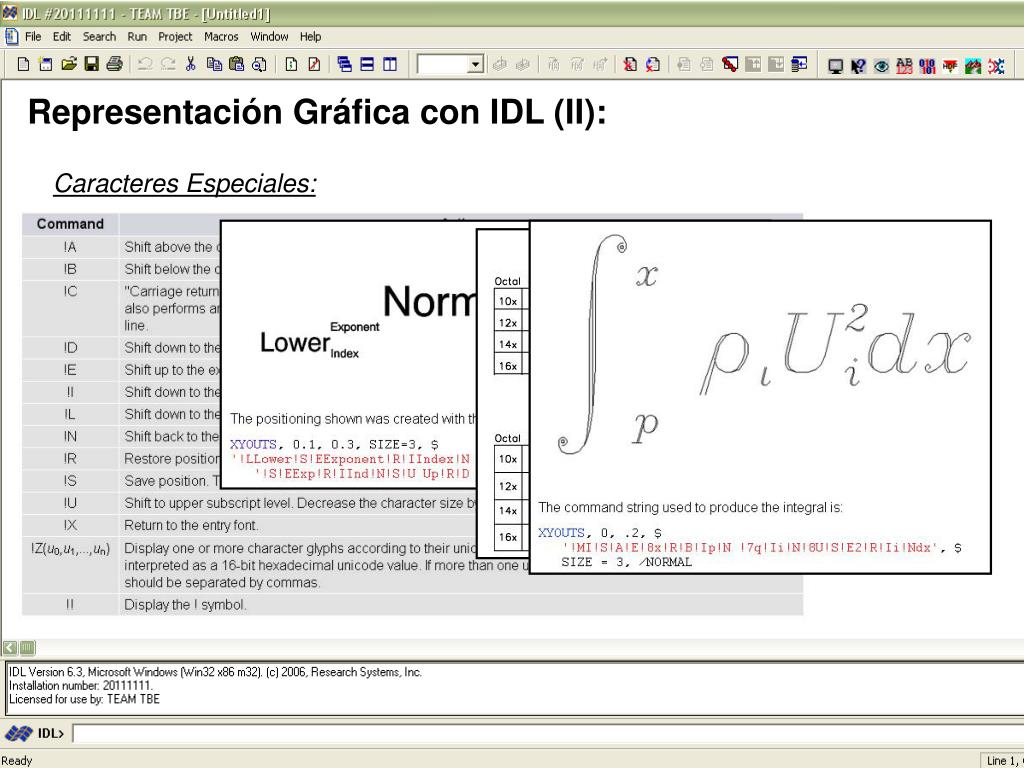
Task: Open a file with the folder icon
Action: coord(69,64)
